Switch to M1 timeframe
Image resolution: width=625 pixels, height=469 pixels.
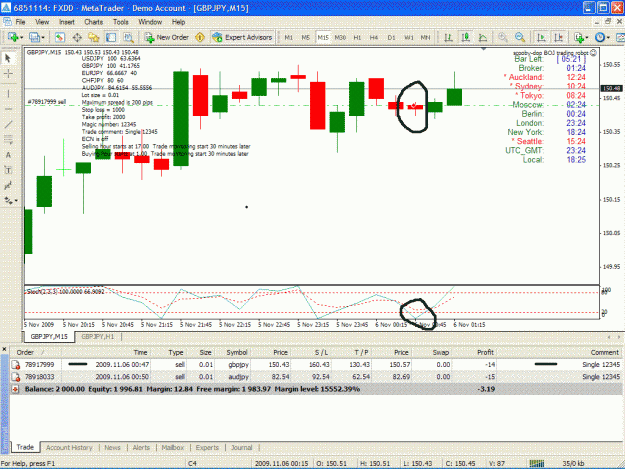(289, 37)
